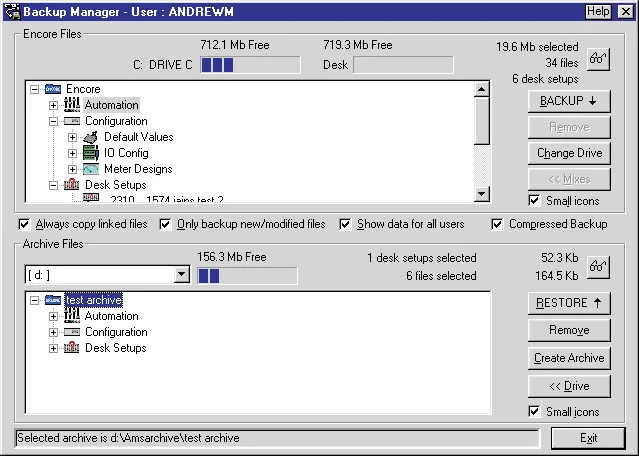Click the Automation icon in test archive

pyautogui.click(x=72, y=316)
